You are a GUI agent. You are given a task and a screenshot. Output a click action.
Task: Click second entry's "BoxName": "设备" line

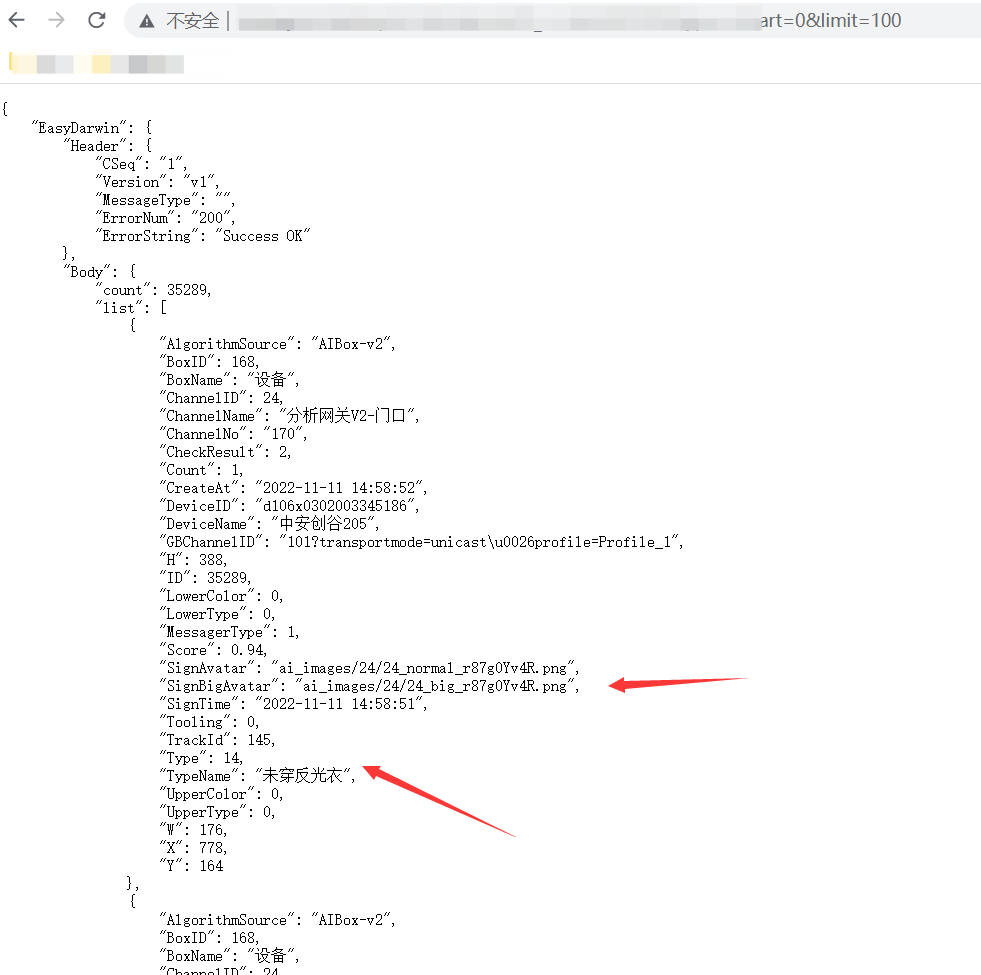[229, 956]
